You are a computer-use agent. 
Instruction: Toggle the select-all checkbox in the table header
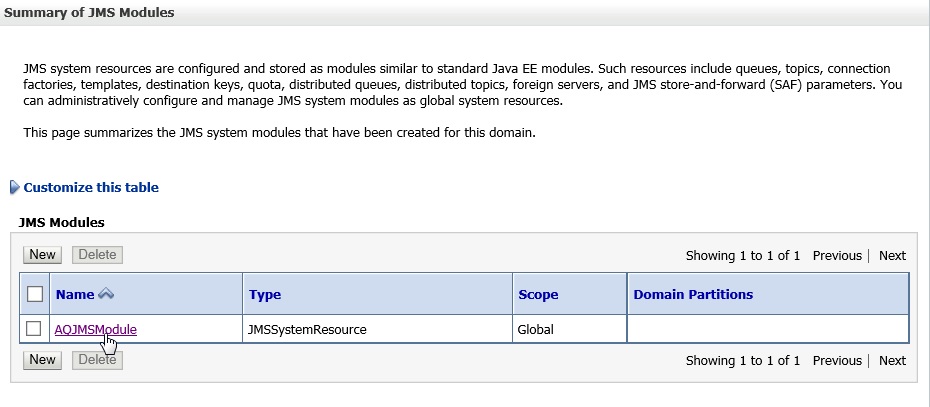[x=35, y=294]
